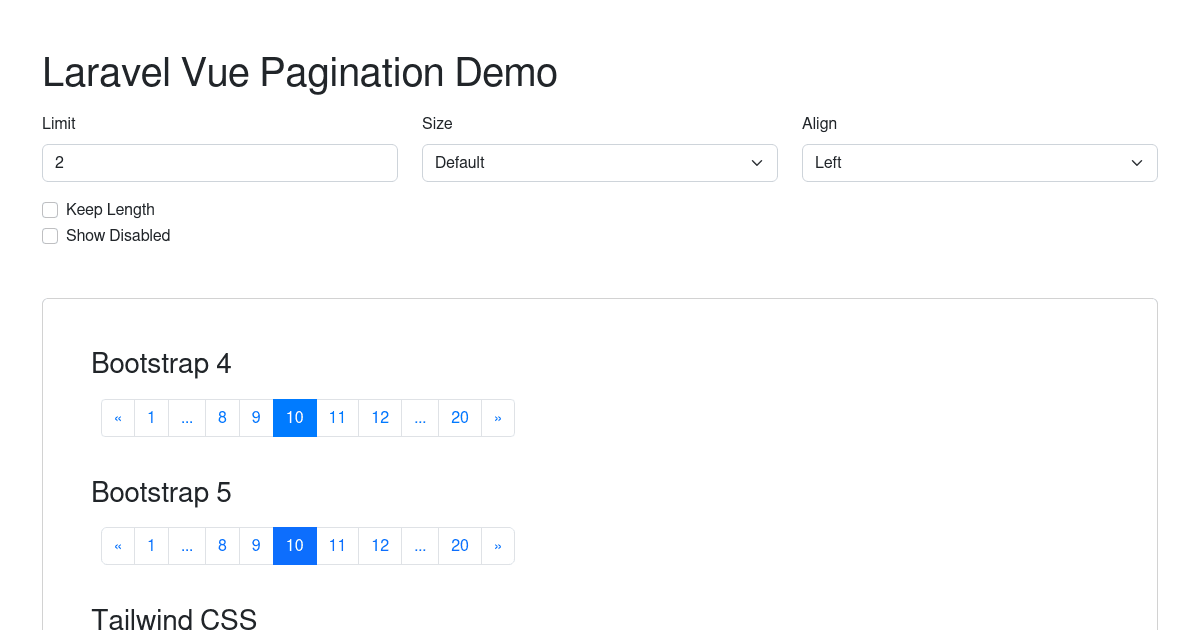Select page 11 in Bootstrap 4 pagination
Viewport: 1200px width, 630px height.
pos(337,418)
